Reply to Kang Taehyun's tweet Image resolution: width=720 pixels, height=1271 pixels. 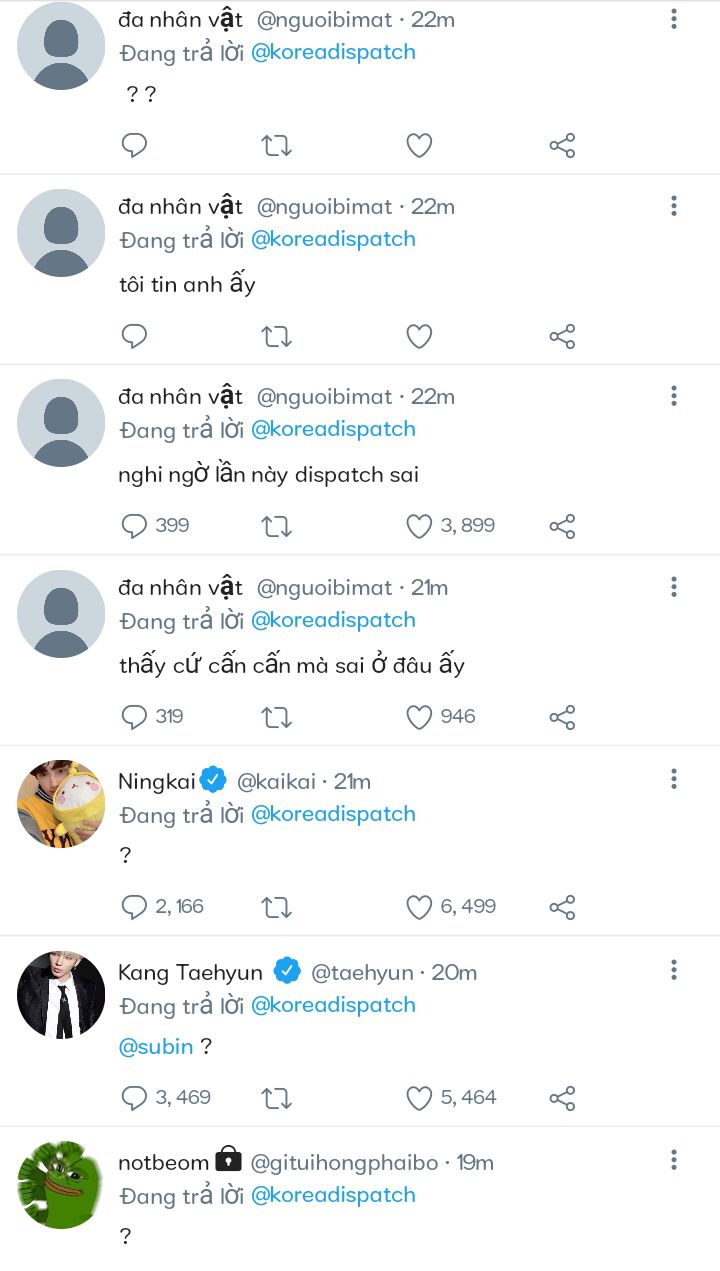pyautogui.click(x=135, y=1098)
